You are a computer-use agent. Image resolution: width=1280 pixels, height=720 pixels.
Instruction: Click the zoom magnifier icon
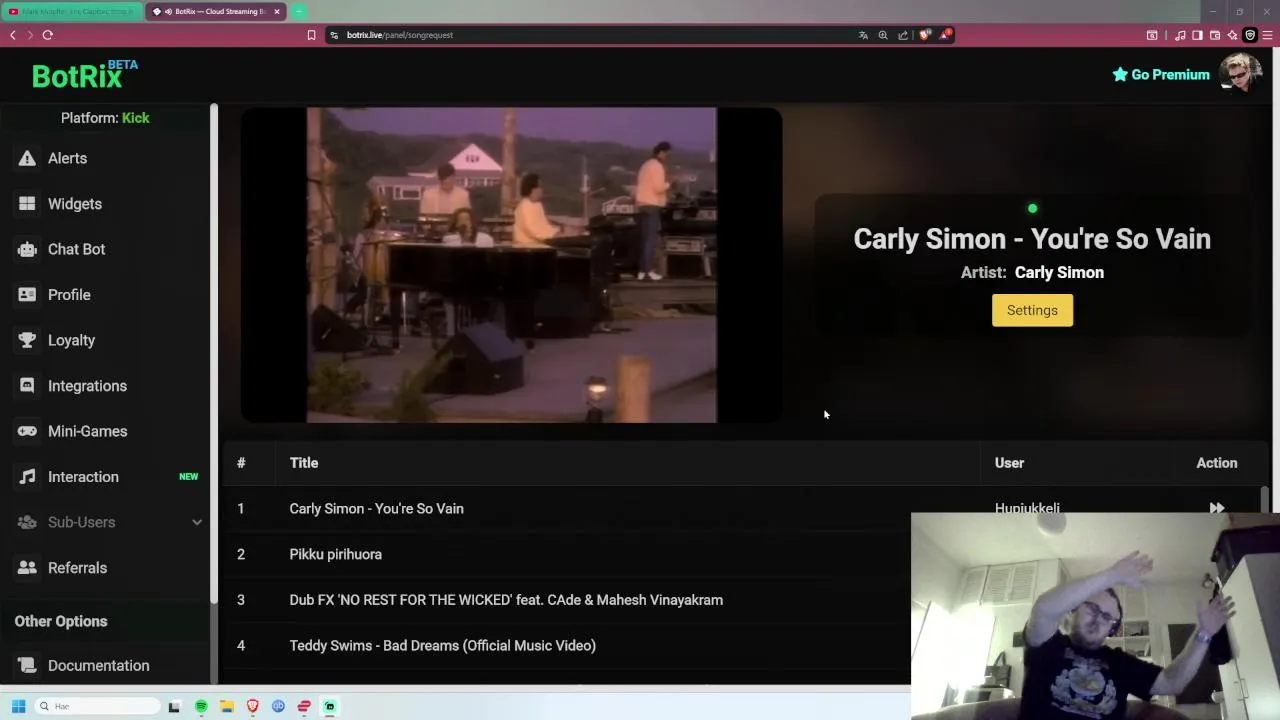click(883, 35)
